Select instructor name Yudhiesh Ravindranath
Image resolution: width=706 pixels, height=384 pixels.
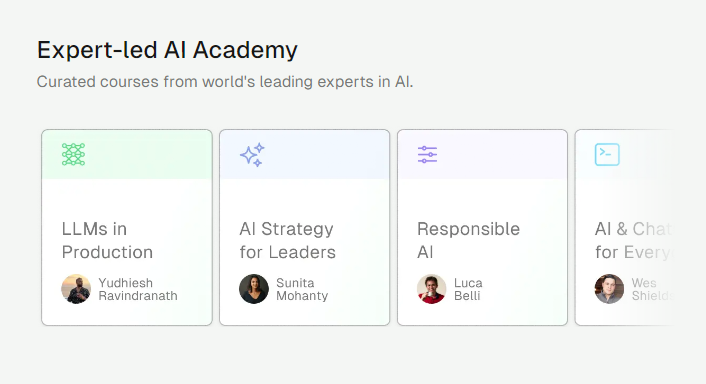(138, 289)
